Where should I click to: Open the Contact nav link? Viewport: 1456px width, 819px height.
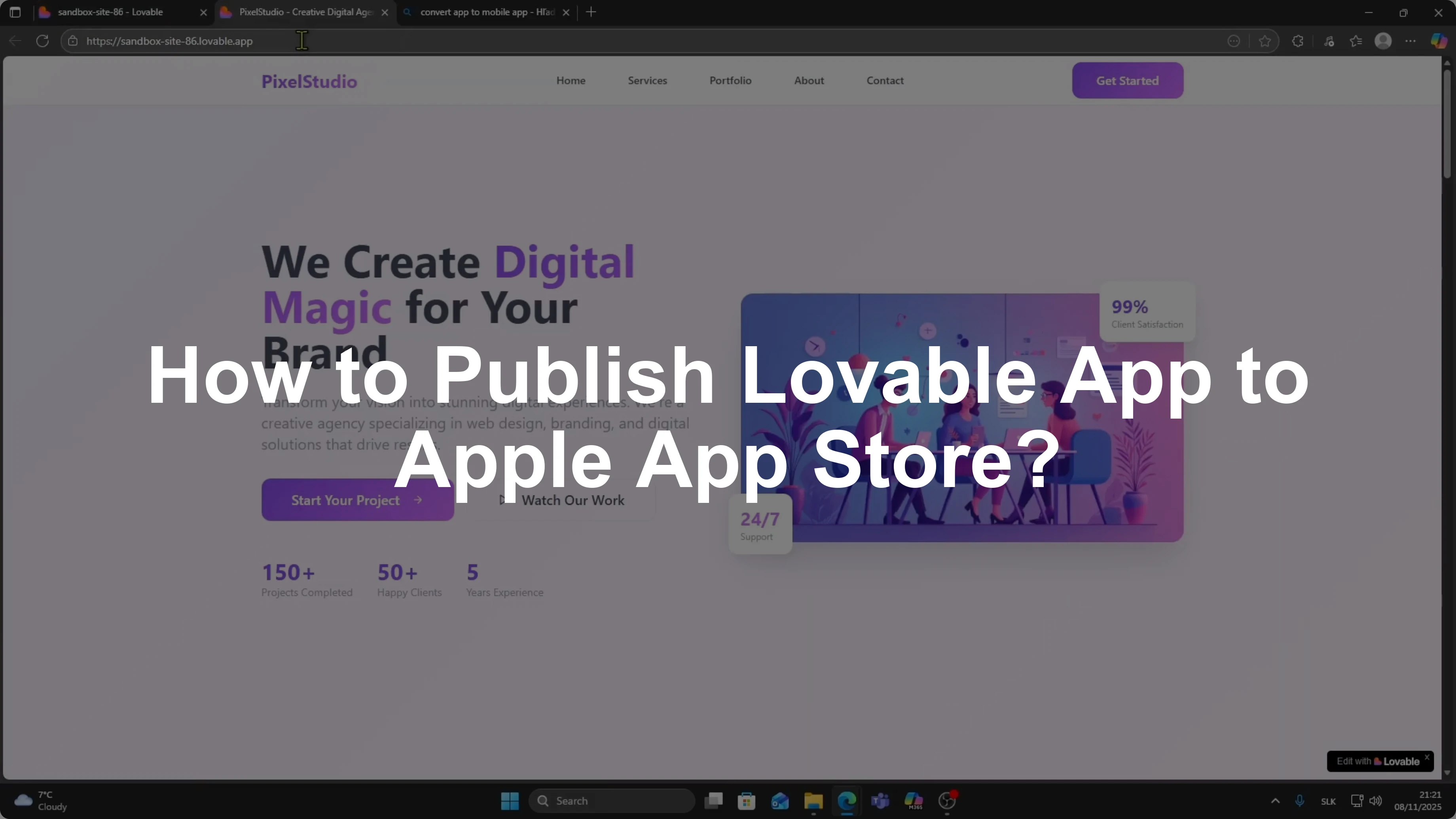(x=885, y=80)
